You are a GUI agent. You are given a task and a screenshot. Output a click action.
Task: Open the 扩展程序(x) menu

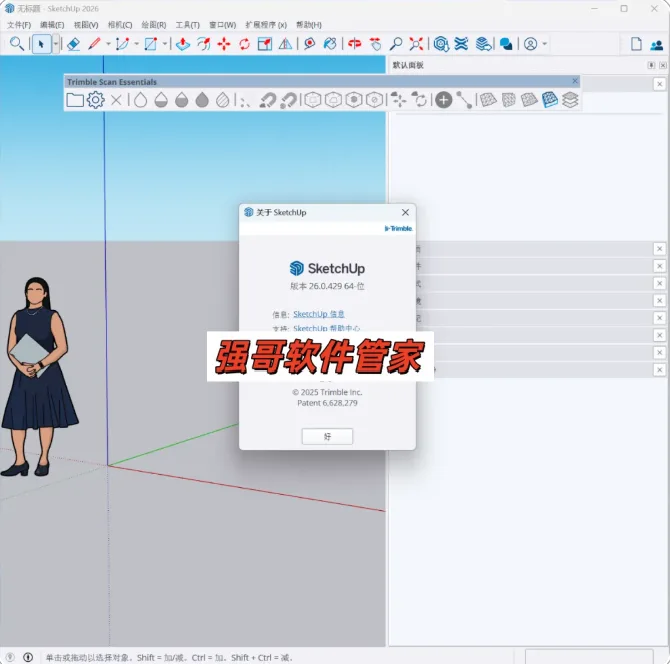(266, 25)
